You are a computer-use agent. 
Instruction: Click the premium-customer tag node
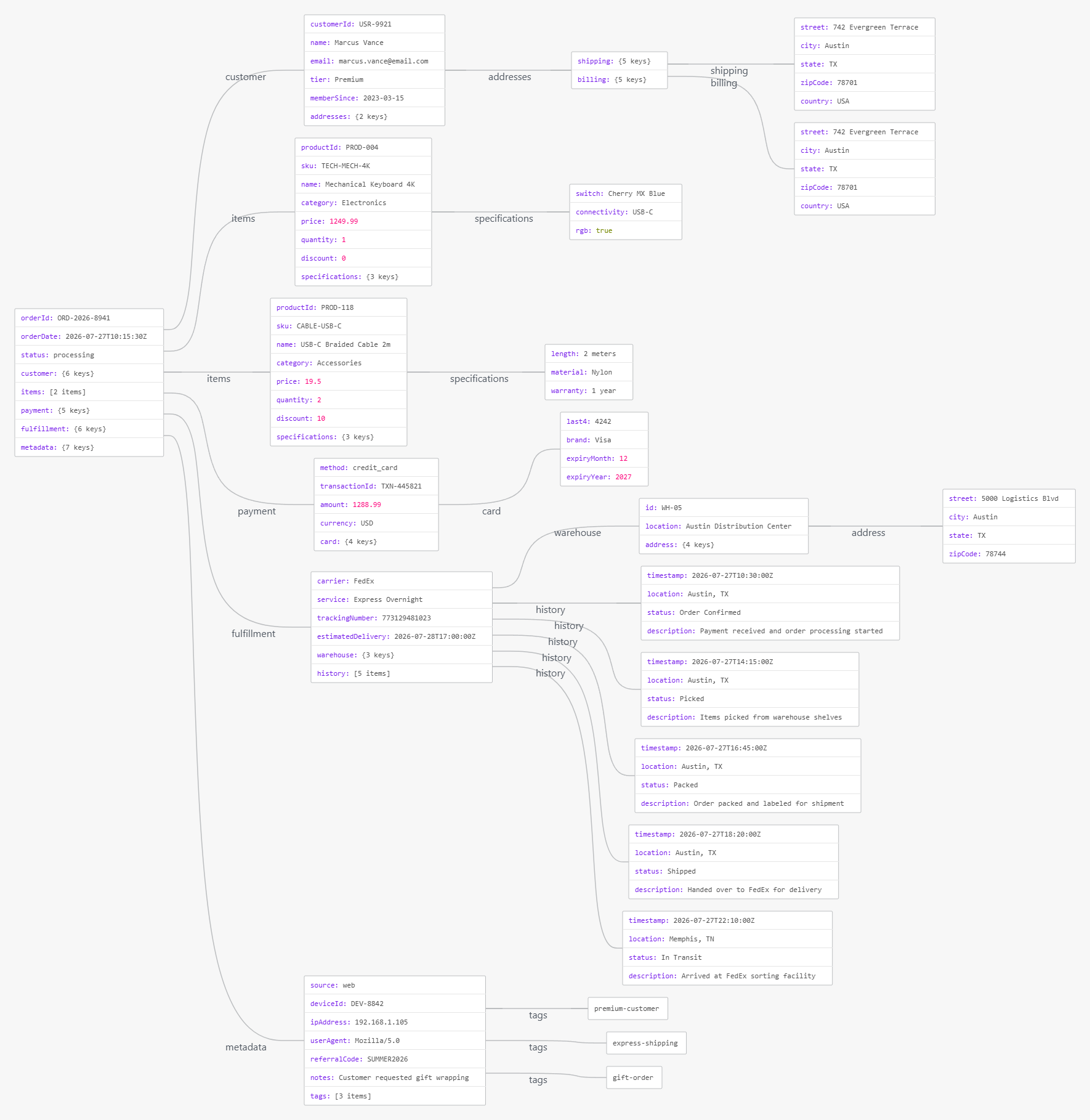coord(628,1008)
